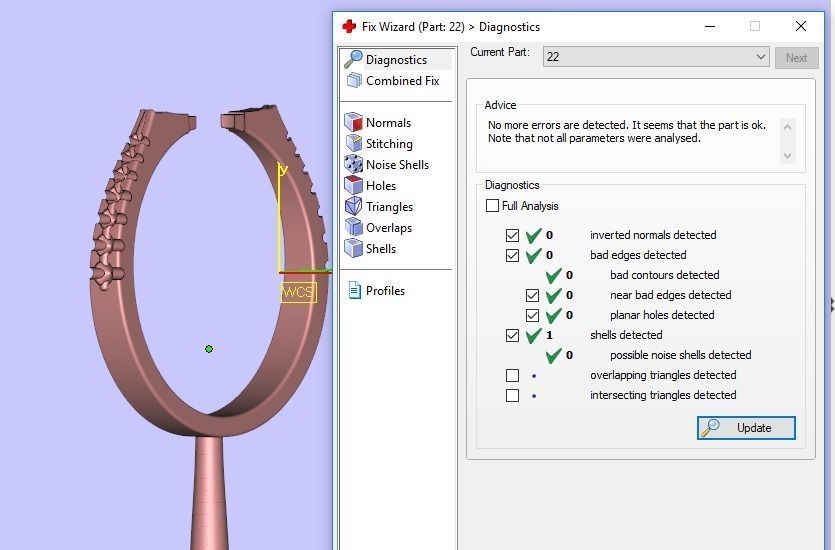Click the Advice text 'No more errors are detected'

(x=555, y=125)
